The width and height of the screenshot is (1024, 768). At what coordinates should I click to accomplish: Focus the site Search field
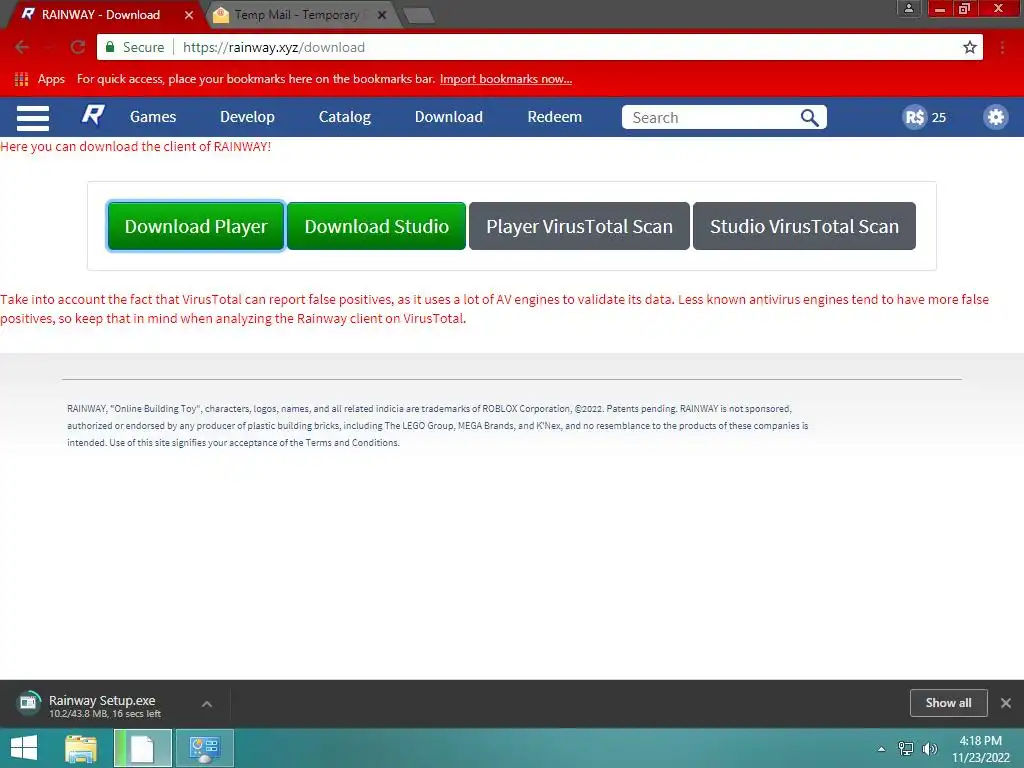pos(711,118)
